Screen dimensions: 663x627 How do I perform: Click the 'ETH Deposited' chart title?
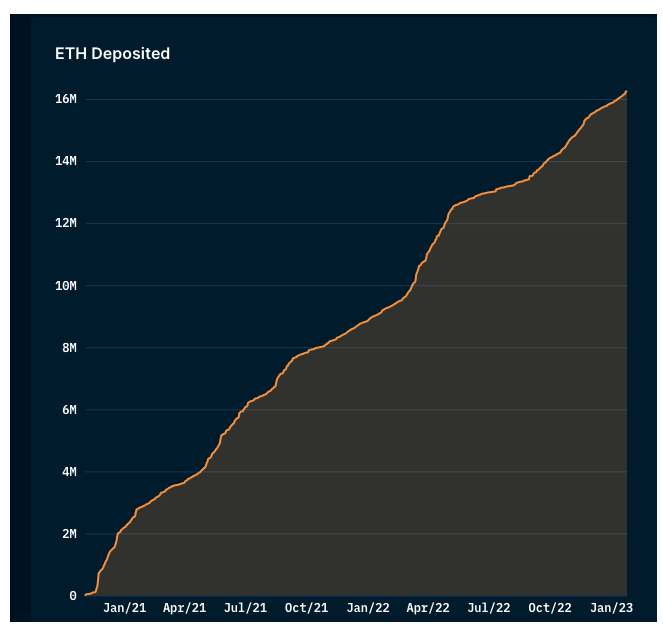click(x=112, y=54)
